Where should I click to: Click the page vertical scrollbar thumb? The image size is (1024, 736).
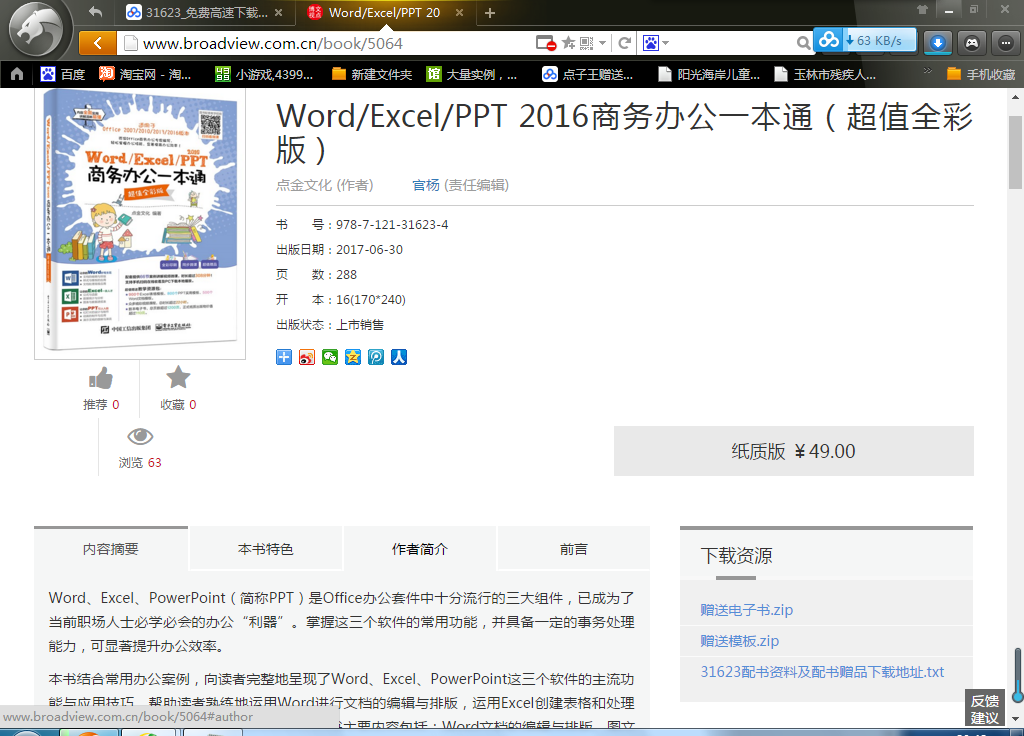(x=1015, y=152)
